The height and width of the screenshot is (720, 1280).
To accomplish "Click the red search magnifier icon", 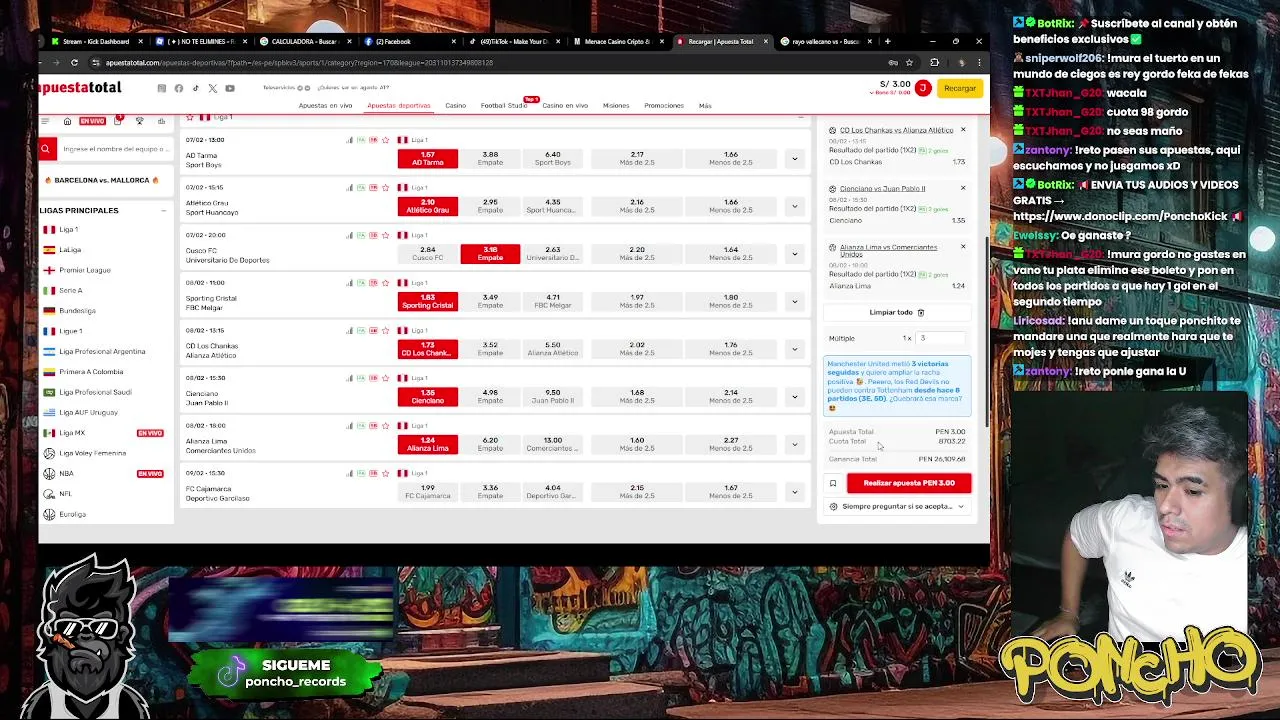I will click(x=45, y=149).
